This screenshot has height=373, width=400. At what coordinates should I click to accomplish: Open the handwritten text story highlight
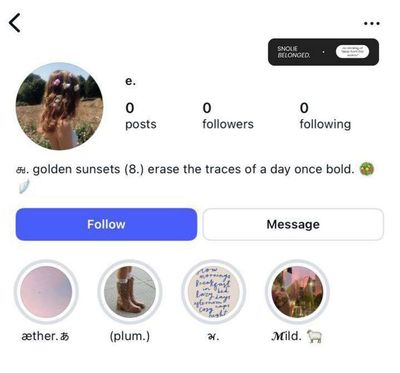coord(214,292)
